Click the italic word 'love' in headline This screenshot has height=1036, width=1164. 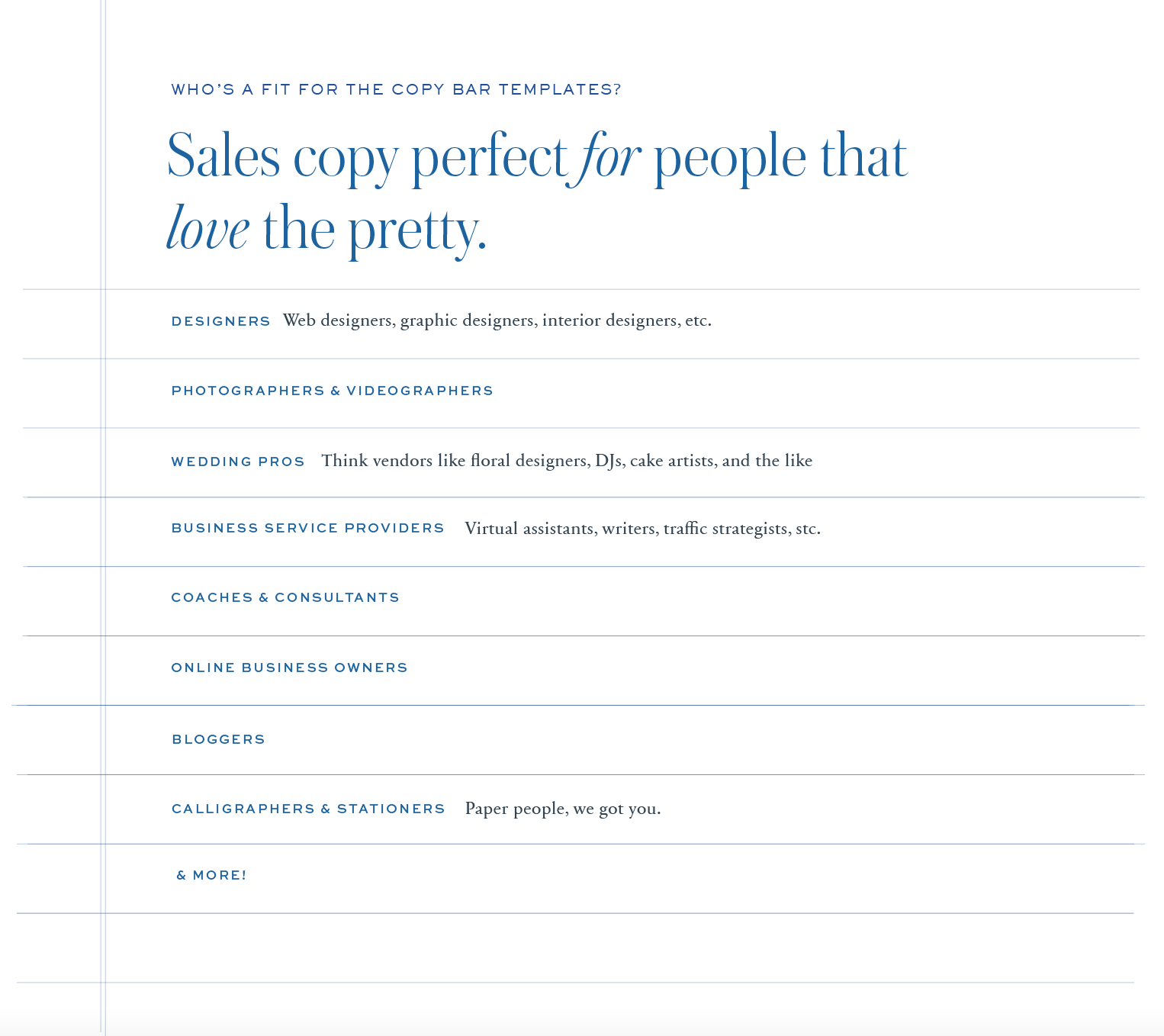pos(208,228)
